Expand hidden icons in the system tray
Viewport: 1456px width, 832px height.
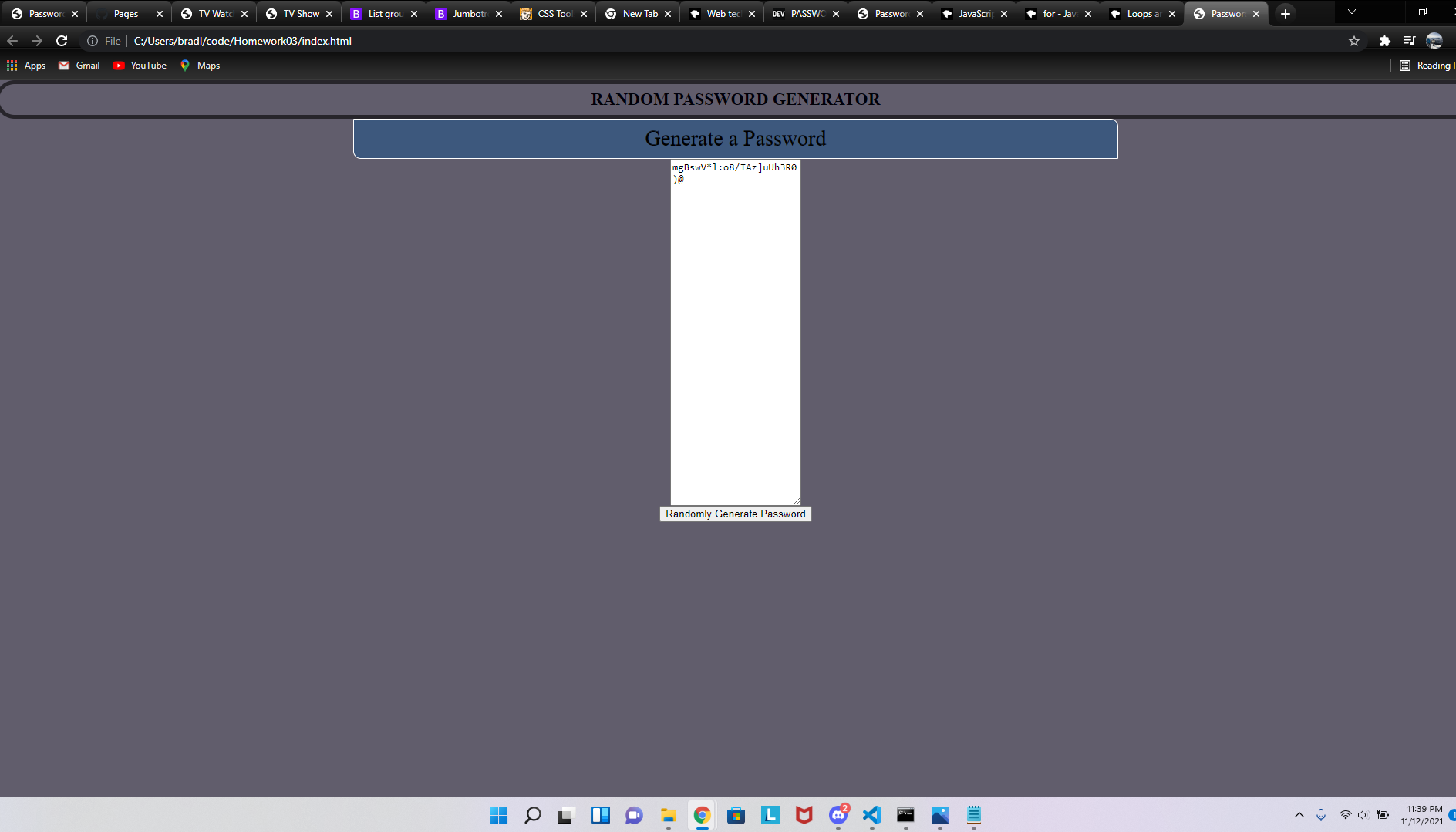point(1299,815)
